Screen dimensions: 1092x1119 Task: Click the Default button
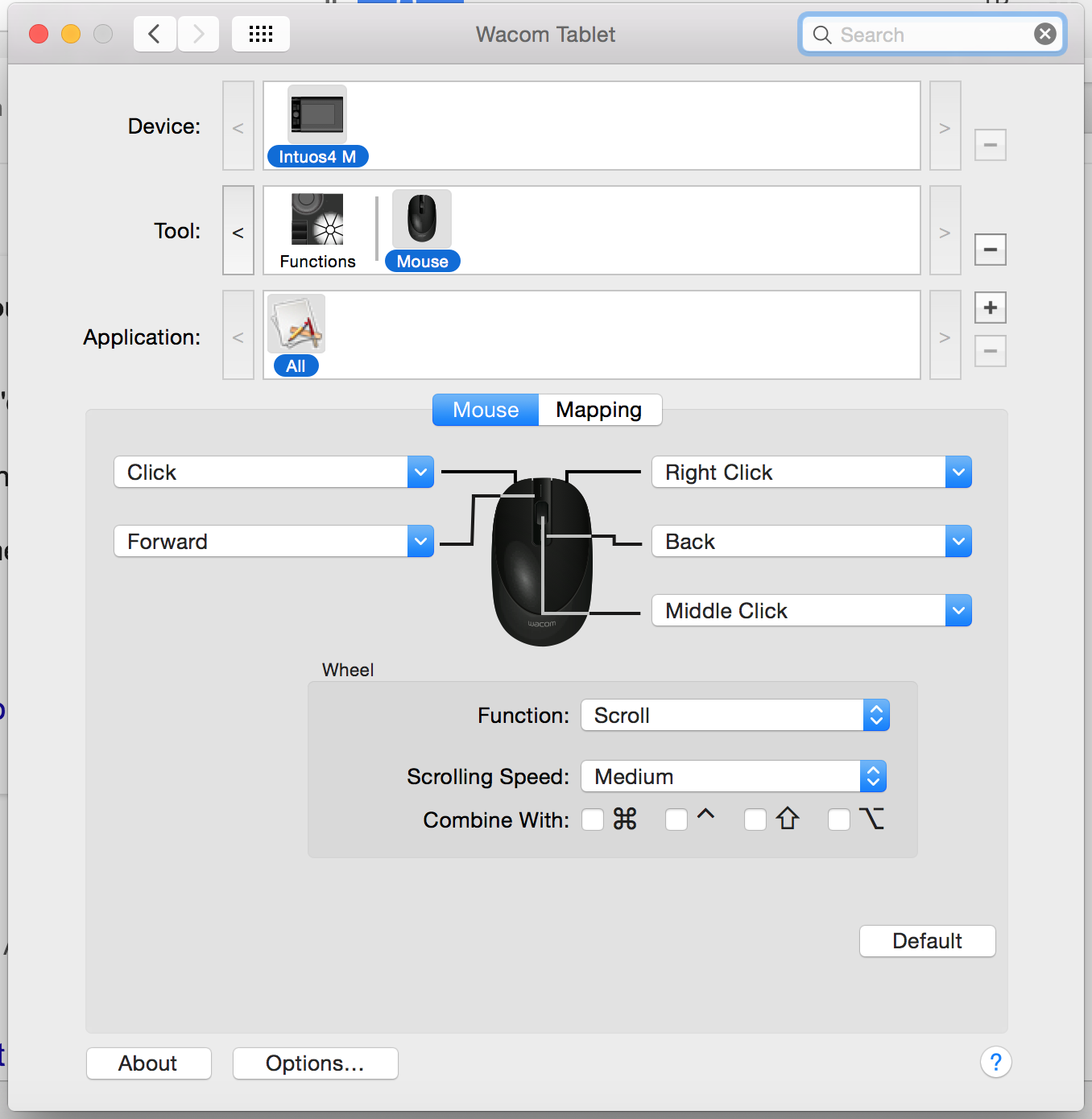[928, 941]
